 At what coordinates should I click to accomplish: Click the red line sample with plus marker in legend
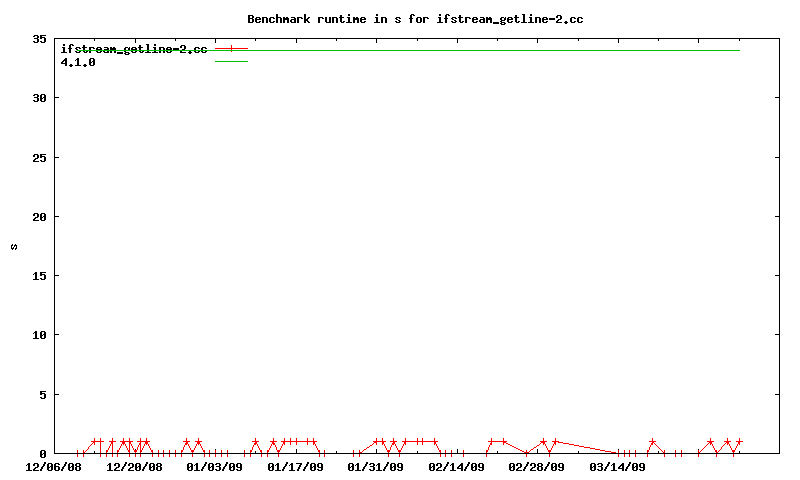pyautogui.click(x=231, y=48)
